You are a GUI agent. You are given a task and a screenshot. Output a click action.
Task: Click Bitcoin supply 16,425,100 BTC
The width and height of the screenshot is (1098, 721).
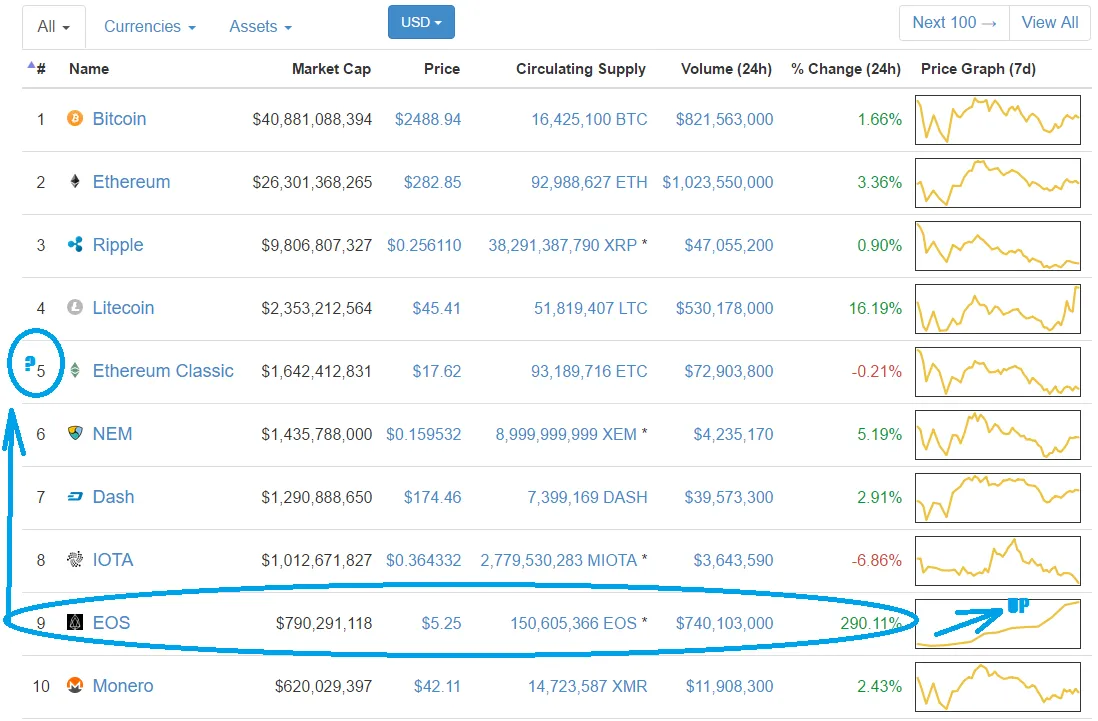click(589, 119)
